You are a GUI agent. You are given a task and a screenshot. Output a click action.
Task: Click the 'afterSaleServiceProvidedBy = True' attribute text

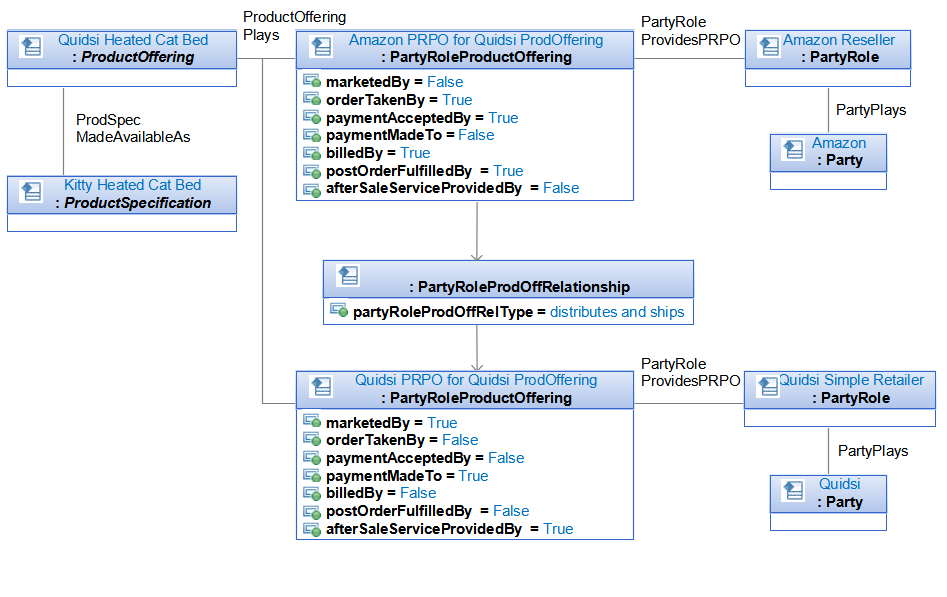[450, 529]
